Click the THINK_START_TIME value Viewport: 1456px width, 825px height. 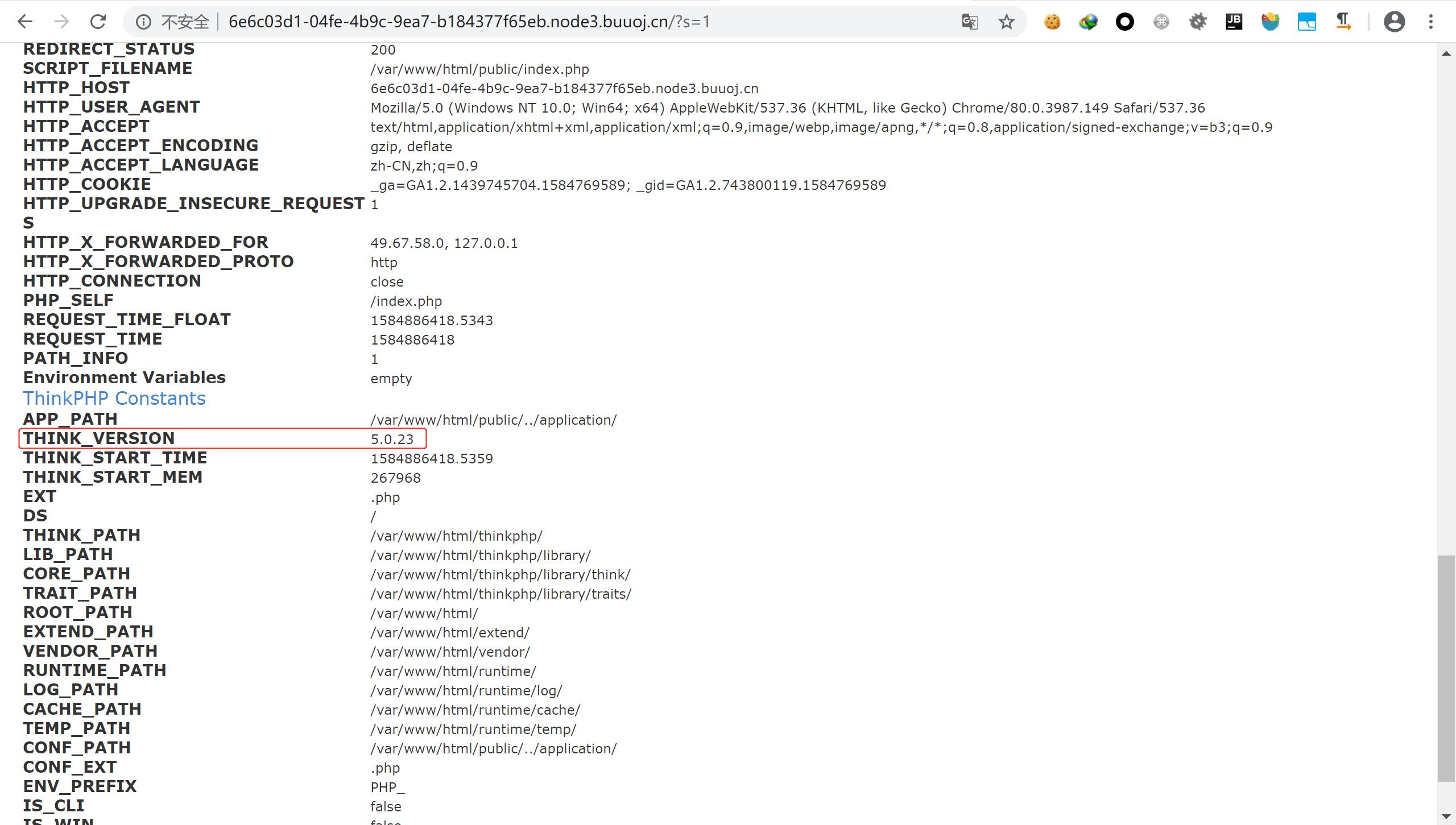[432, 459]
